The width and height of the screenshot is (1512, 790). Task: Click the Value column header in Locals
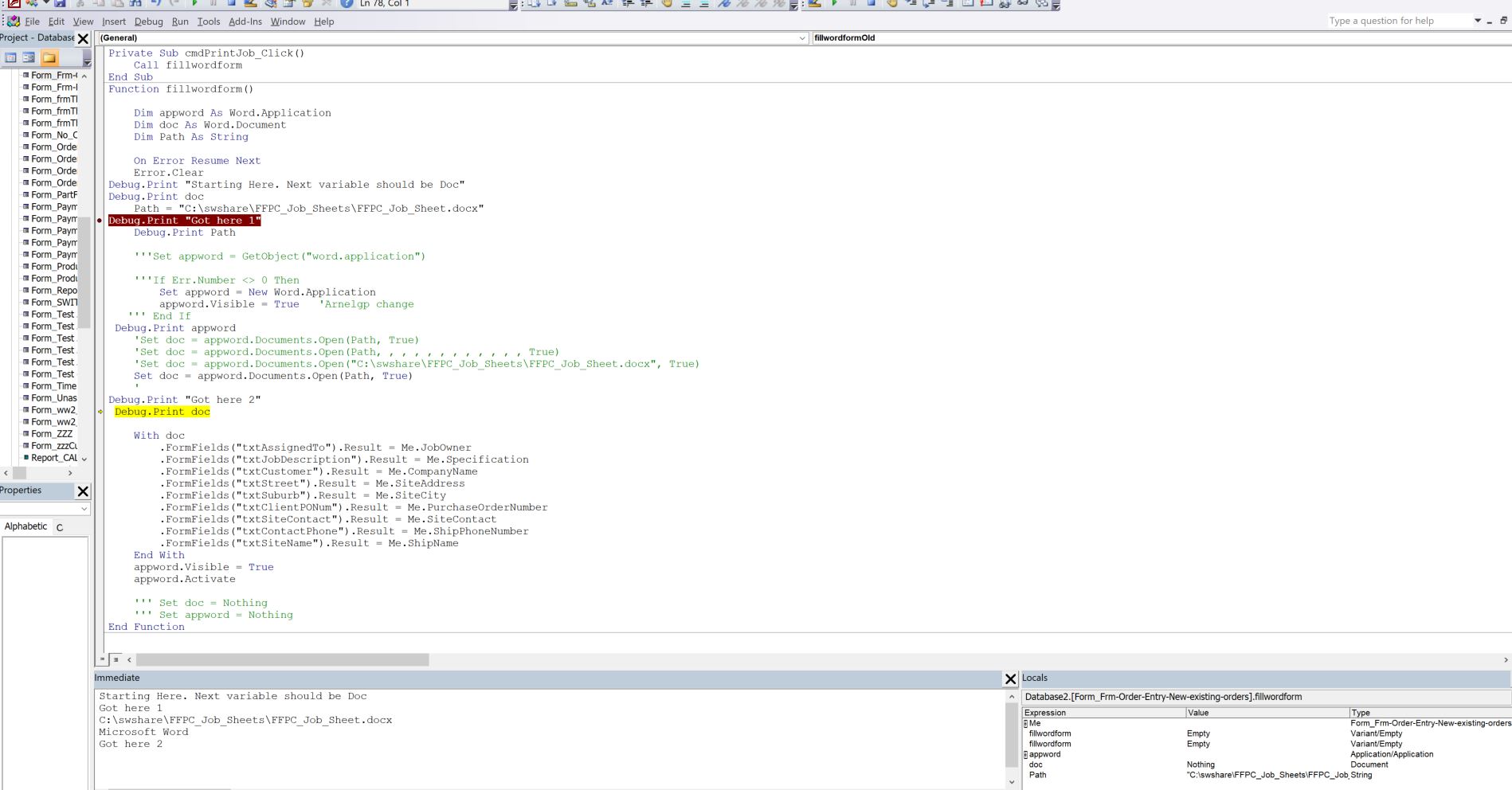coord(1267,713)
